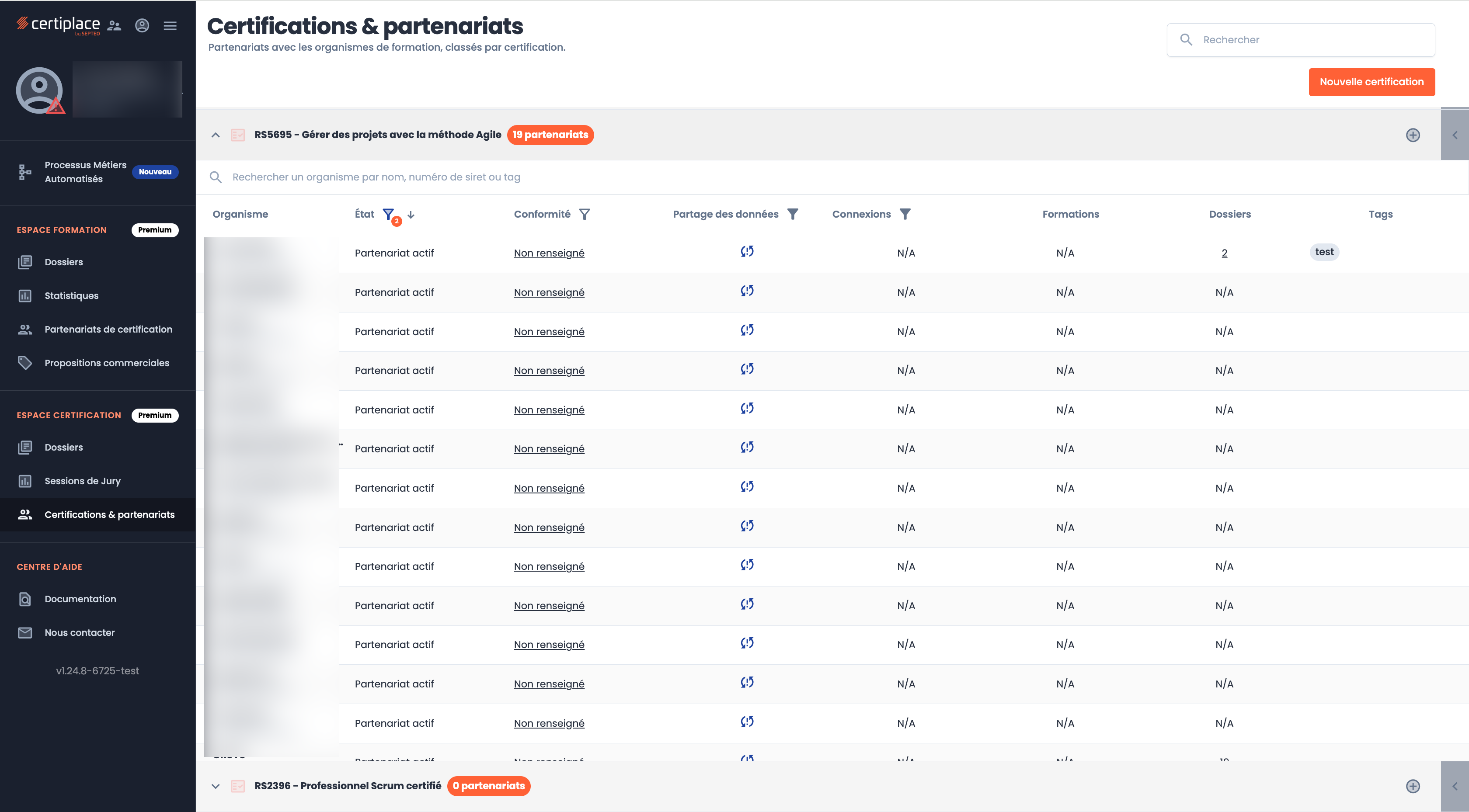This screenshot has height=812, width=1469.
Task: Open the first Non renseigné conformity link
Action: (x=549, y=253)
